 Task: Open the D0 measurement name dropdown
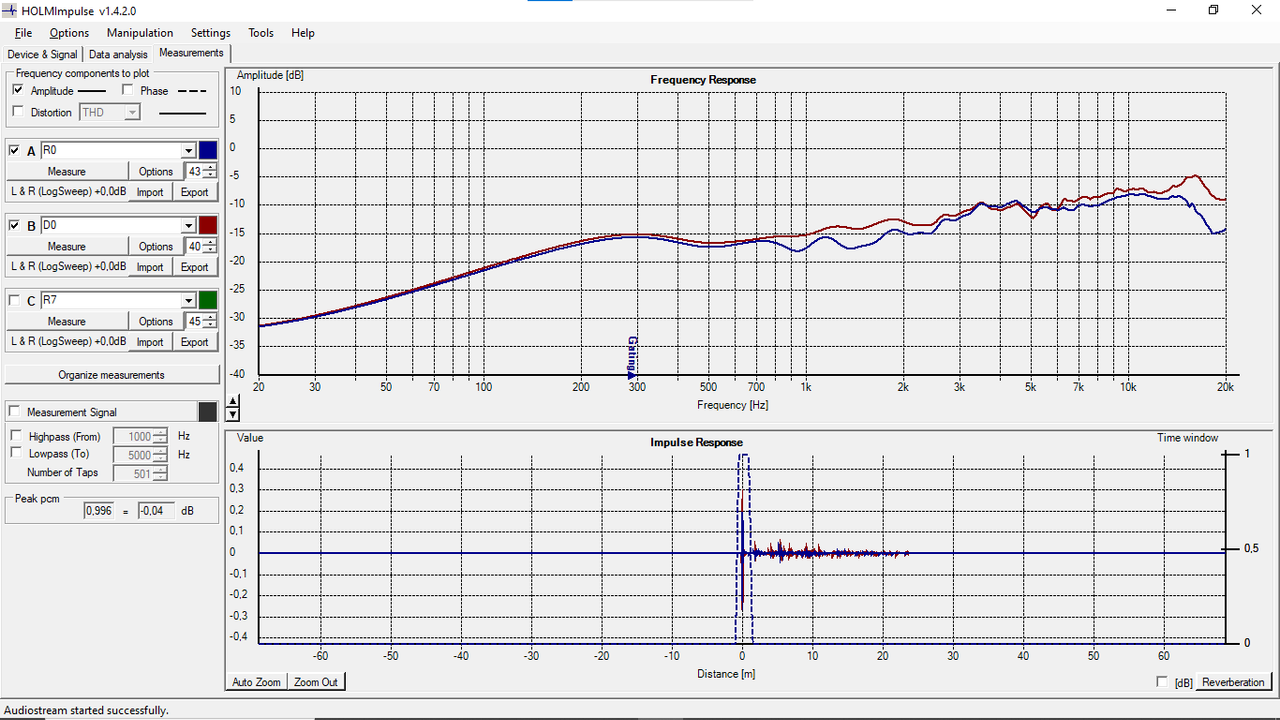point(188,225)
